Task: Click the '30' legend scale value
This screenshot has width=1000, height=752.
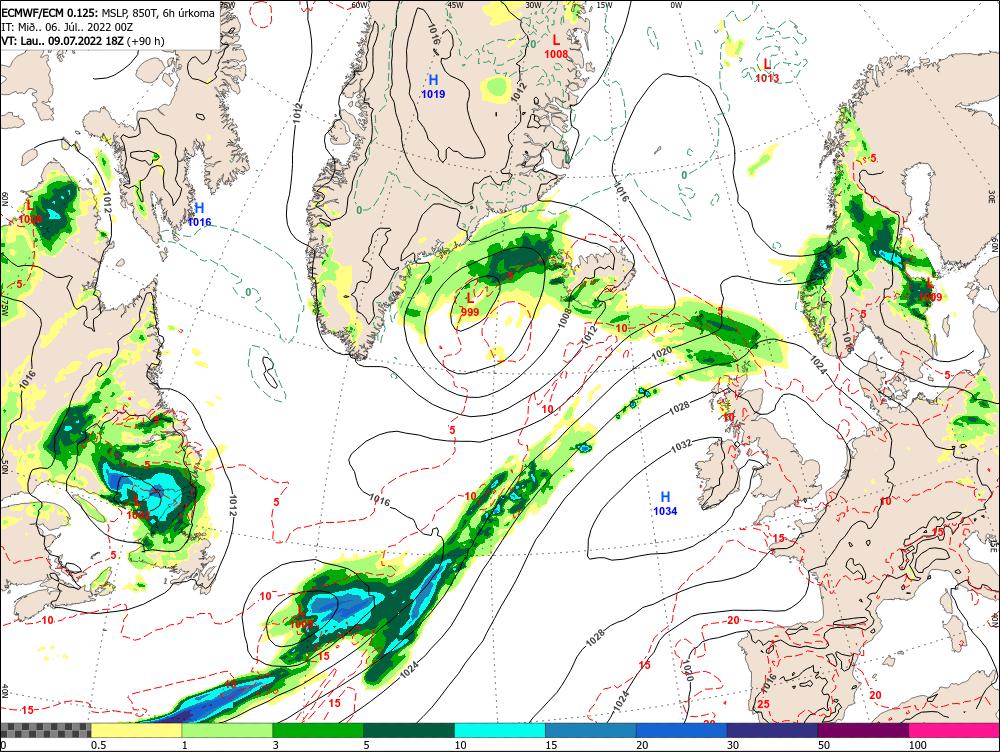Action: [733, 745]
